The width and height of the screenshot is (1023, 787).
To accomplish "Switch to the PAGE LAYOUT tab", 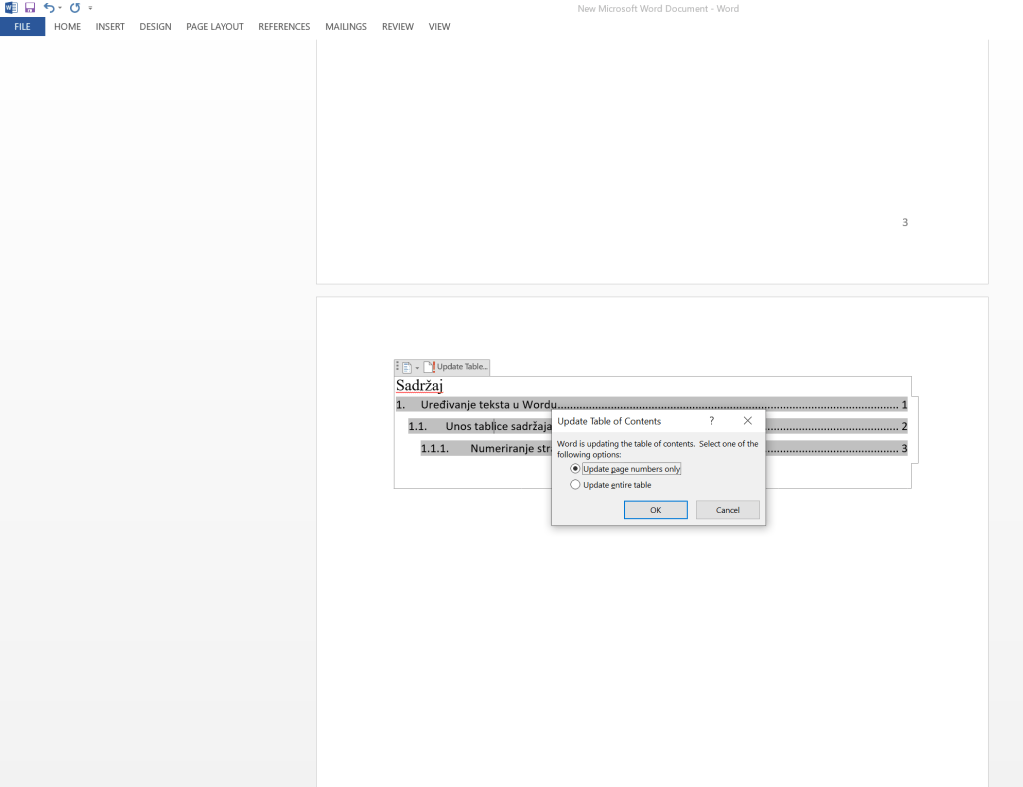I will pyautogui.click(x=215, y=27).
